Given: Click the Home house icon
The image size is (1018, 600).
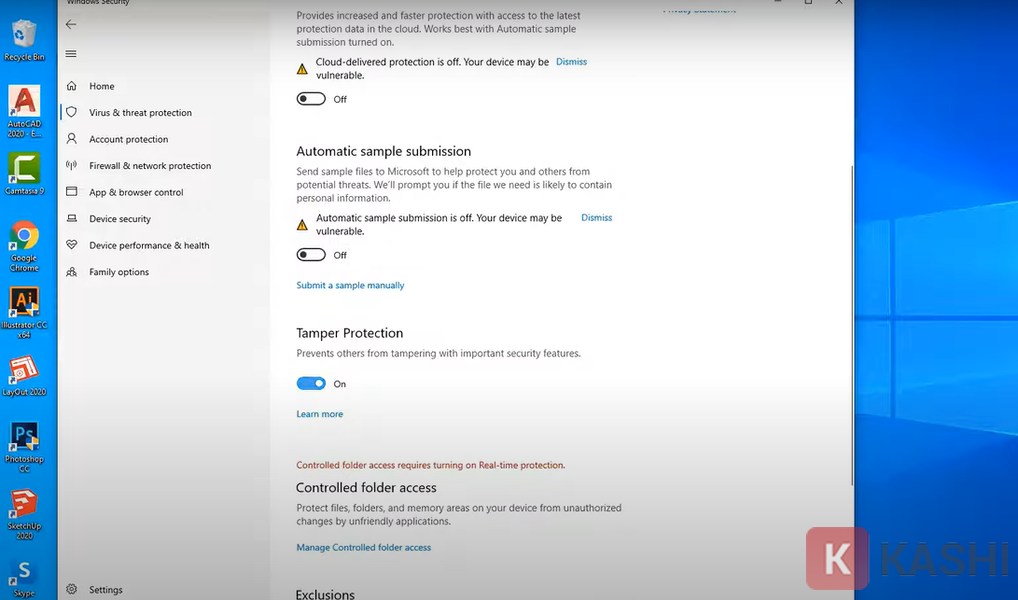Looking at the screenshot, I should 71,87.
